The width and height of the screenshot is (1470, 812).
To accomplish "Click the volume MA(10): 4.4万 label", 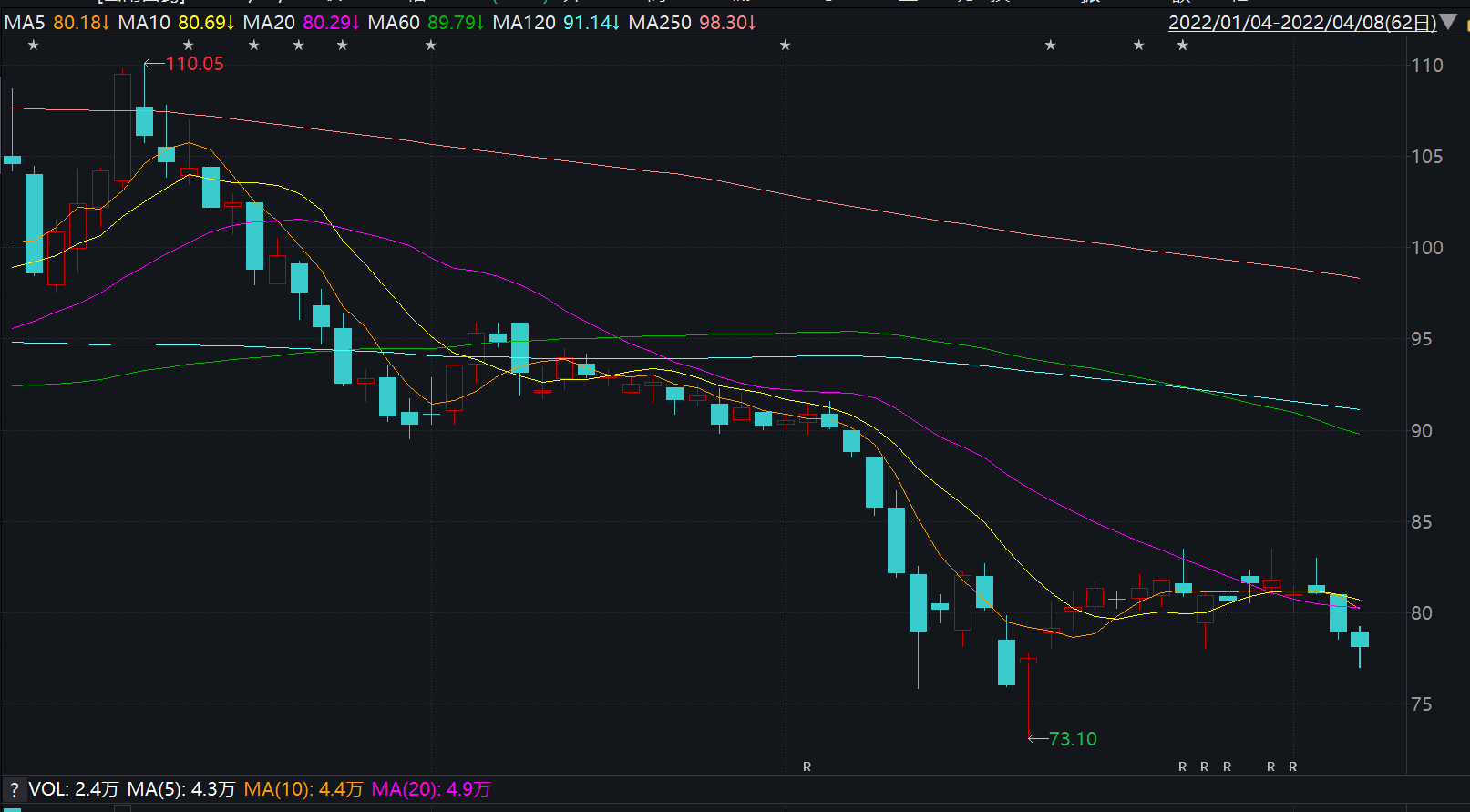I will tap(303, 789).
